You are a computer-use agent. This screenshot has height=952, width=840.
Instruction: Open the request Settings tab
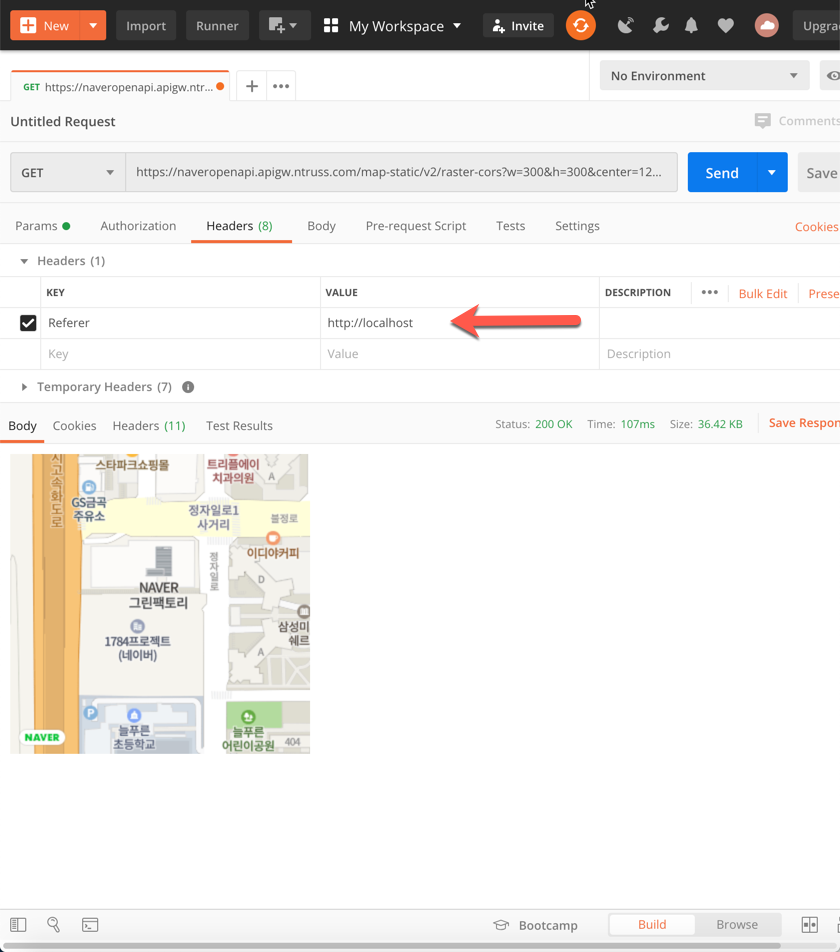pos(577,226)
